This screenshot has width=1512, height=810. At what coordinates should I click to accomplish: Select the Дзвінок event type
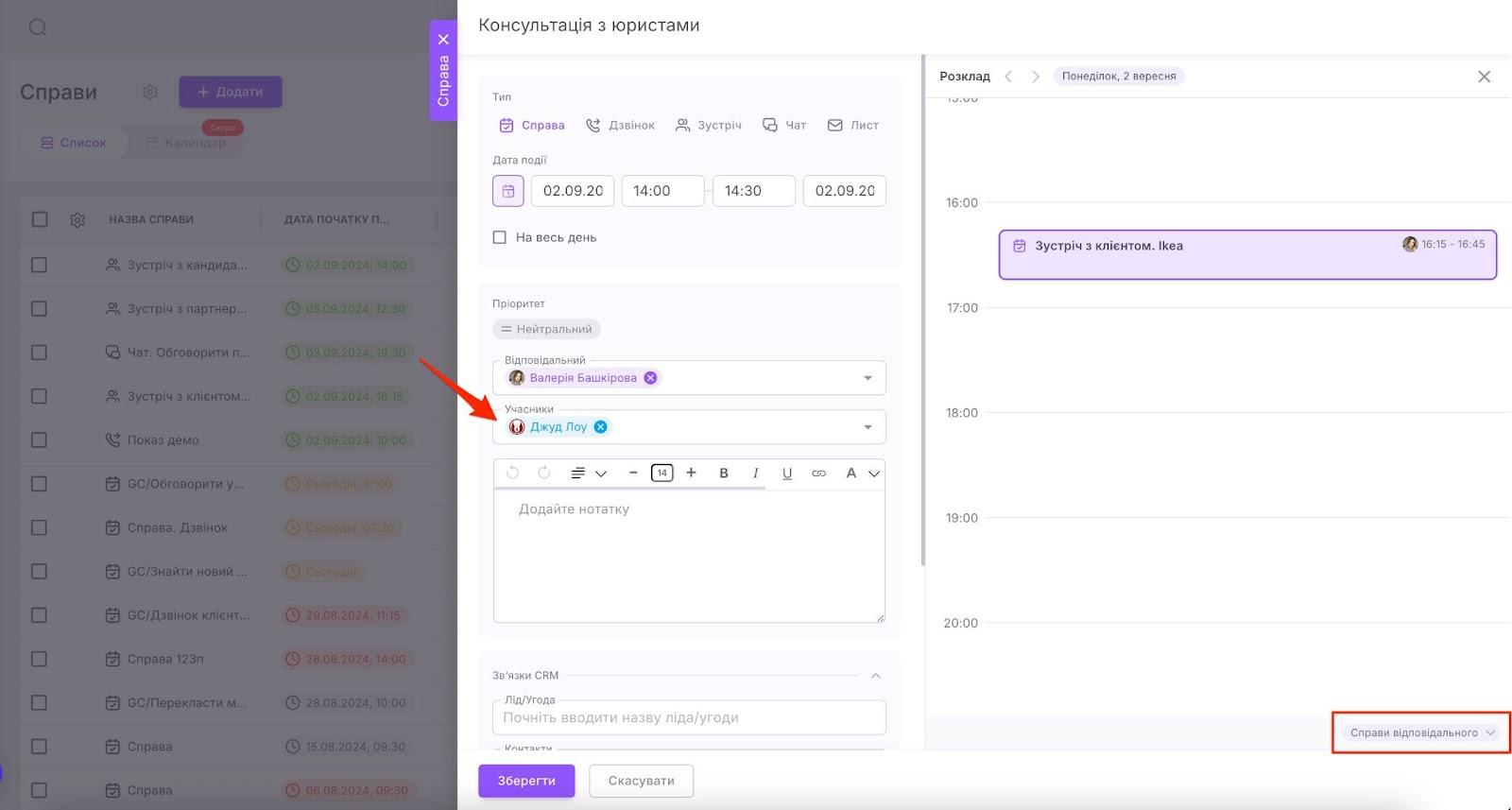(x=620, y=125)
